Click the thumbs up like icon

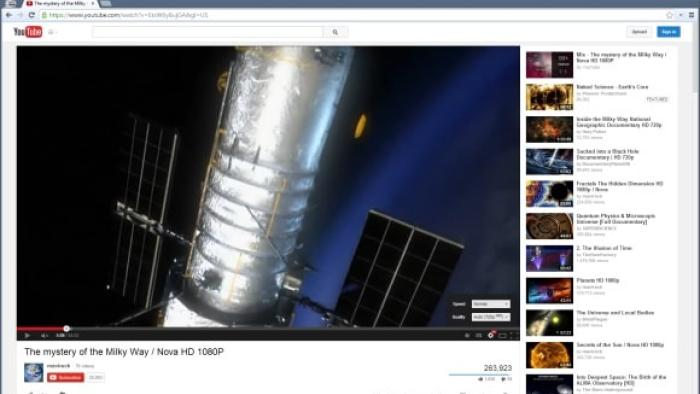coord(481,379)
